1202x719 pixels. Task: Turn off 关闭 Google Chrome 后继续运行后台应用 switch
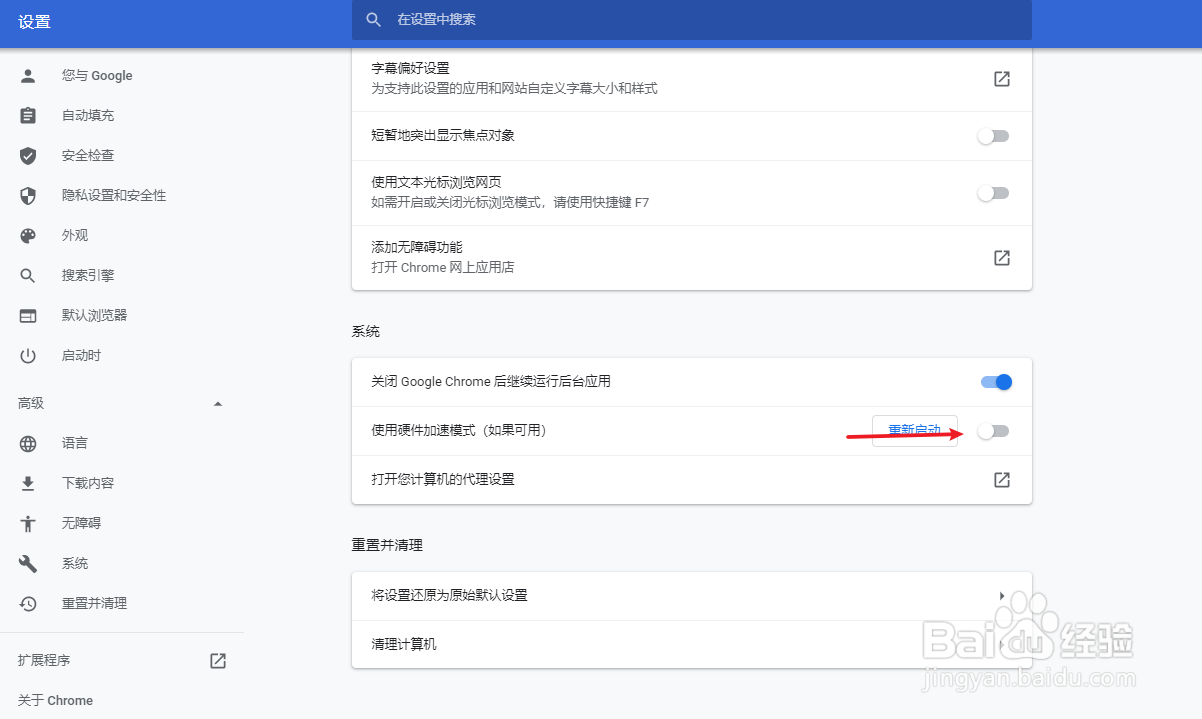pos(997,381)
